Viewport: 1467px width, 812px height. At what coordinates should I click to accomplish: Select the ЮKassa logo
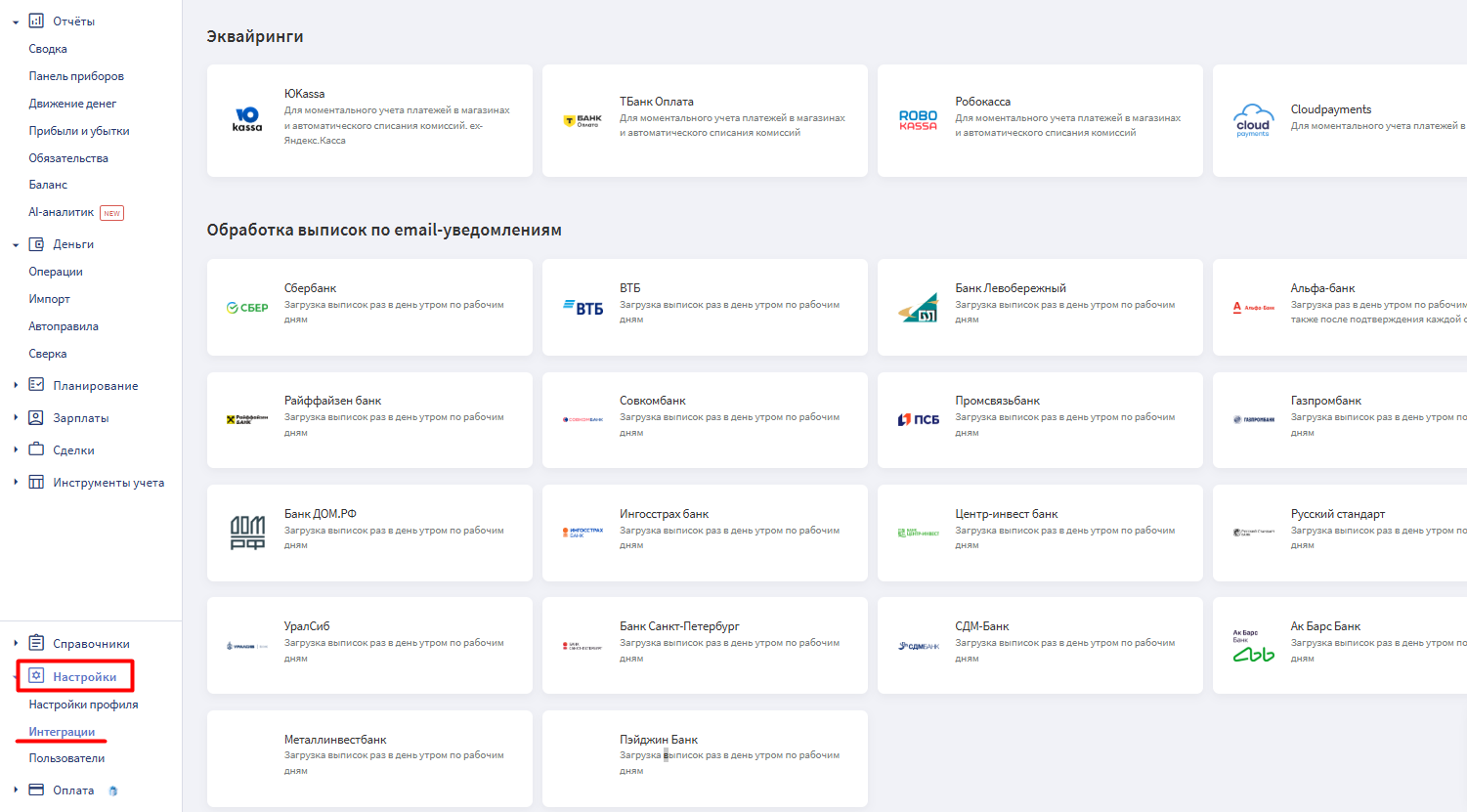click(x=247, y=119)
